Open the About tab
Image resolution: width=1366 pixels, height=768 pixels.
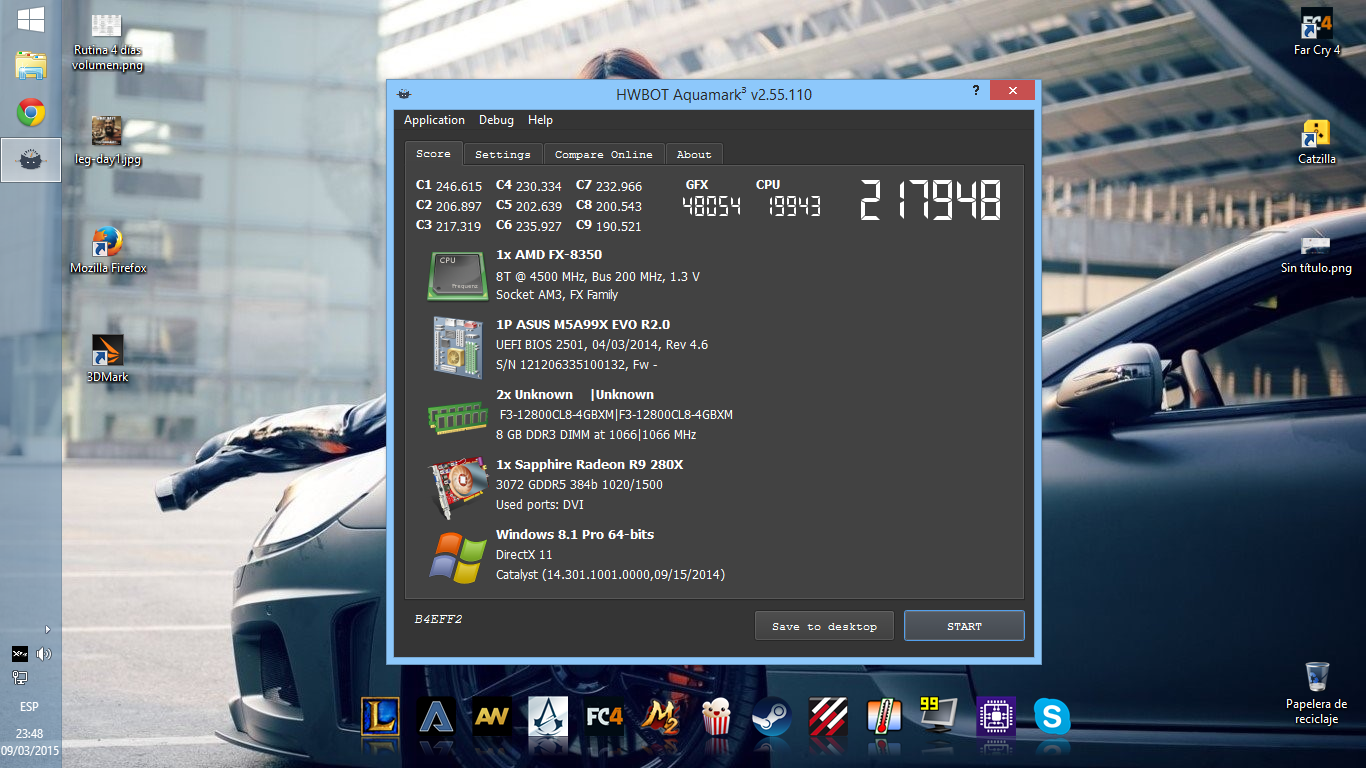694,155
